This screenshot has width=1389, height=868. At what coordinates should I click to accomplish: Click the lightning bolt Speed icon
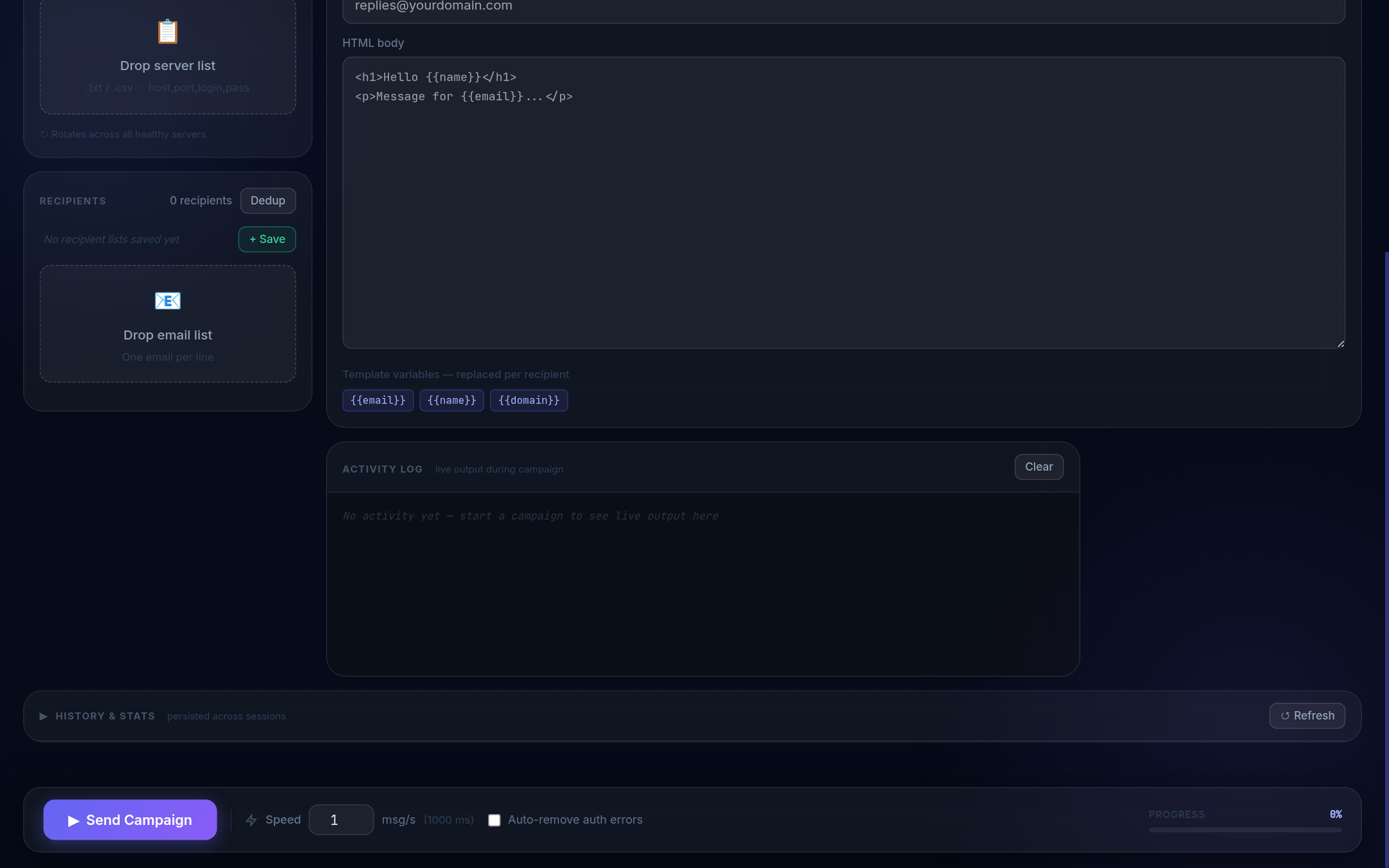click(x=251, y=820)
